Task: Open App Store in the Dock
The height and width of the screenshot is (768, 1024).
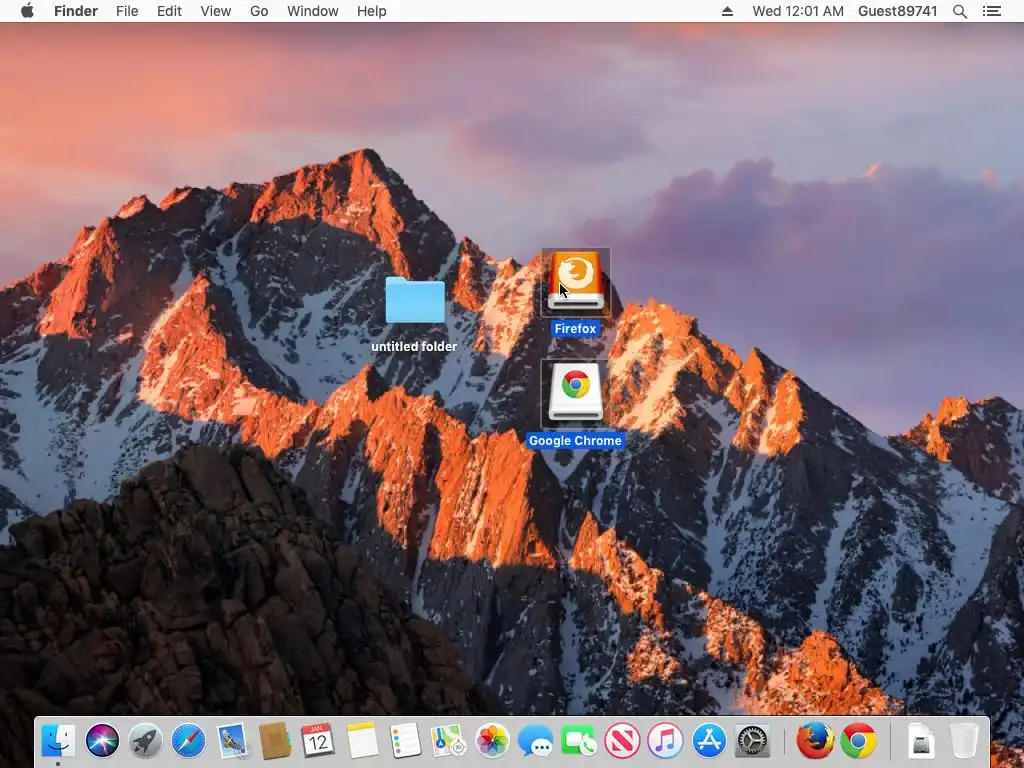Action: (709, 741)
